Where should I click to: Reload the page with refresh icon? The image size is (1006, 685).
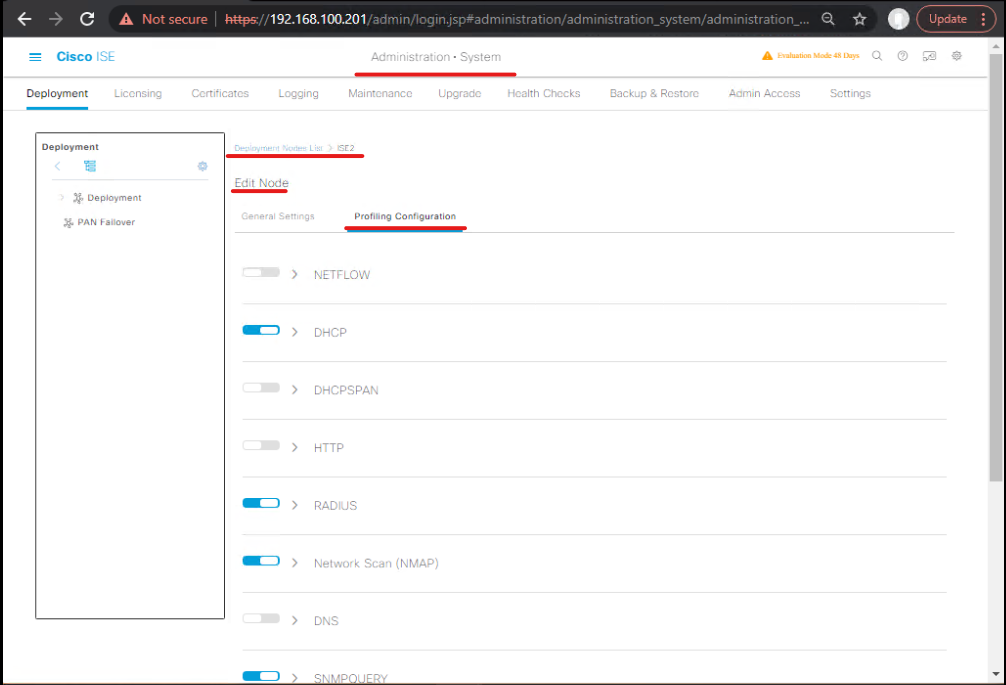click(x=87, y=19)
